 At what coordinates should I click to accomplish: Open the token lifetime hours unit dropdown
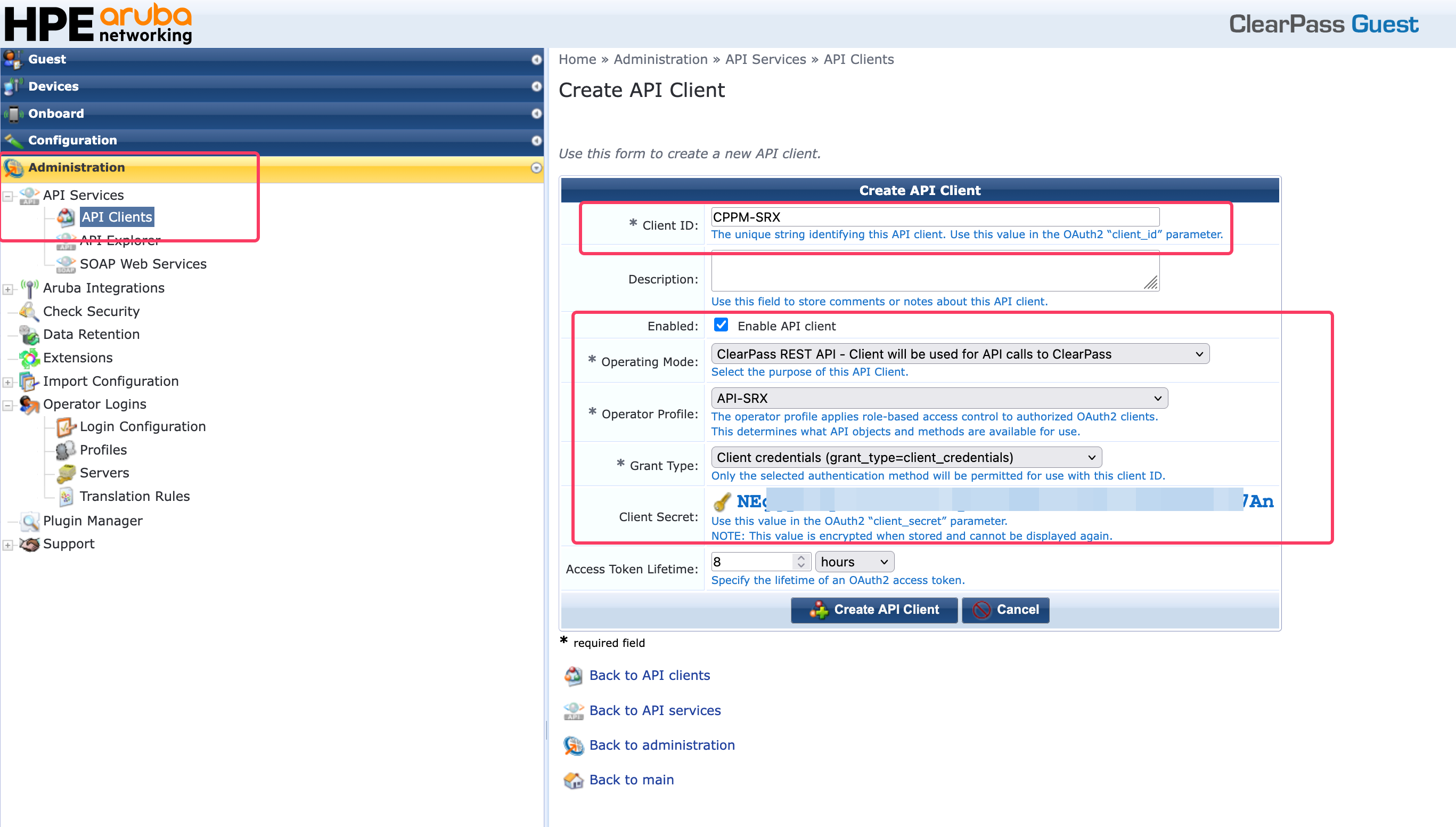pyautogui.click(x=854, y=562)
